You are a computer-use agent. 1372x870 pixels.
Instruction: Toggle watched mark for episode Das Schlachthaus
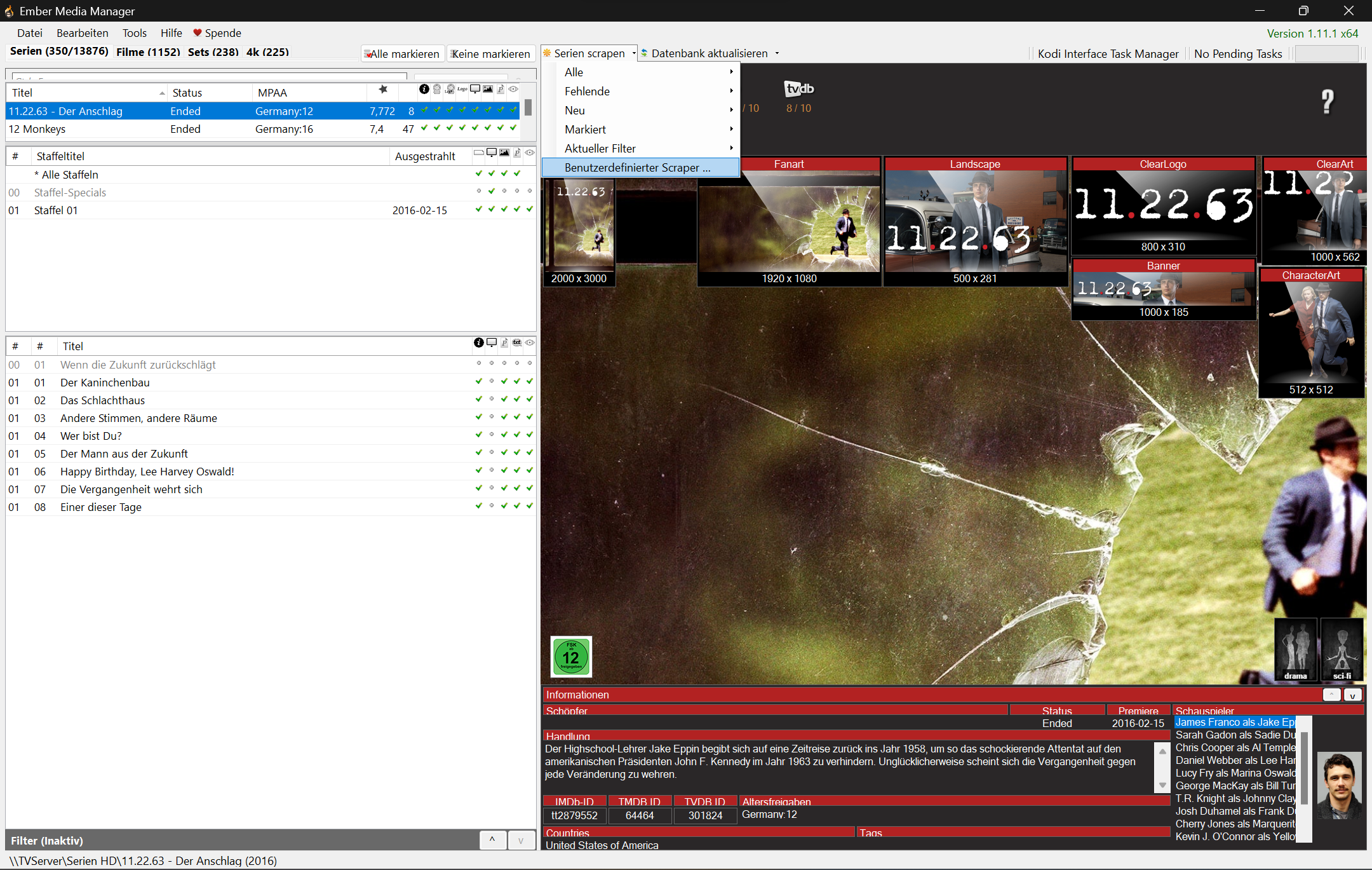(530, 400)
